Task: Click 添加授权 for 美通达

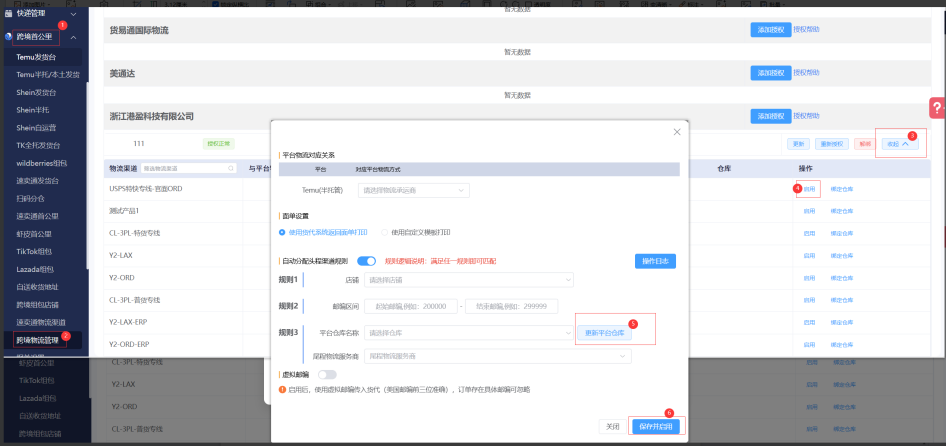Action: tap(770, 73)
